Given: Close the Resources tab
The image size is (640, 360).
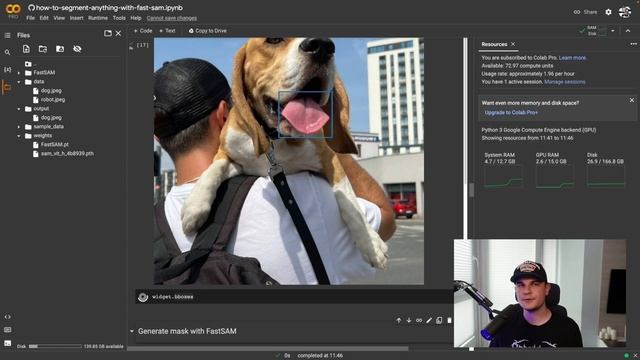Looking at the screenshot, I should [513, 44].
